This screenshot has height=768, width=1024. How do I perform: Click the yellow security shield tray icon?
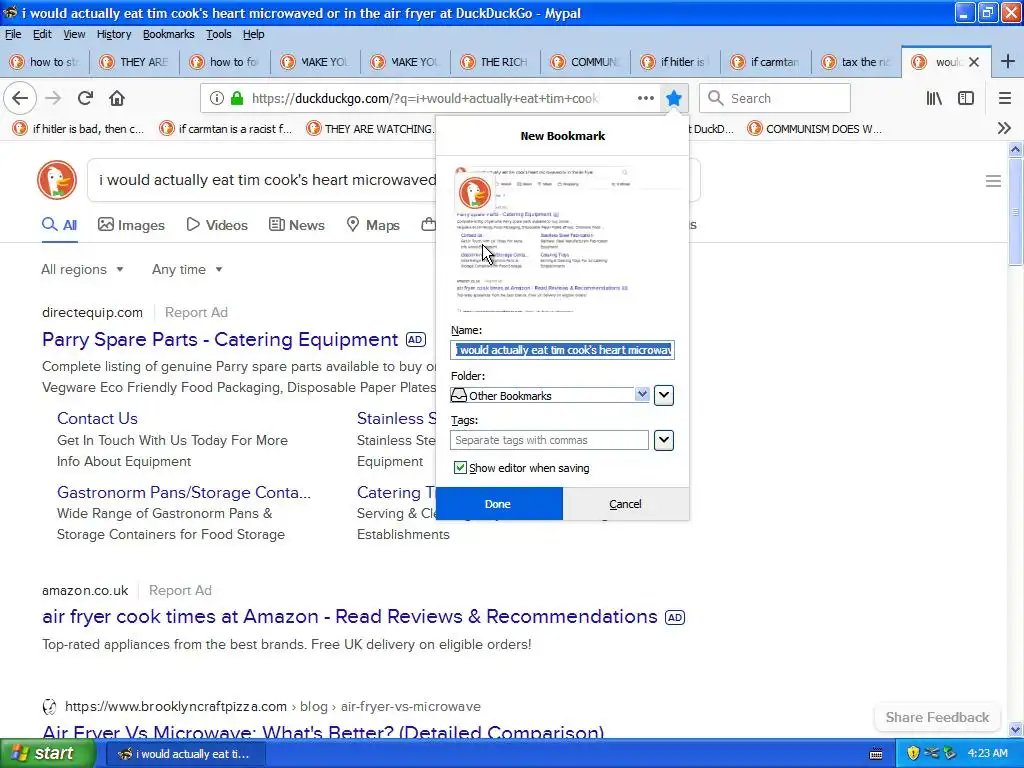click(x=913, y=753)
